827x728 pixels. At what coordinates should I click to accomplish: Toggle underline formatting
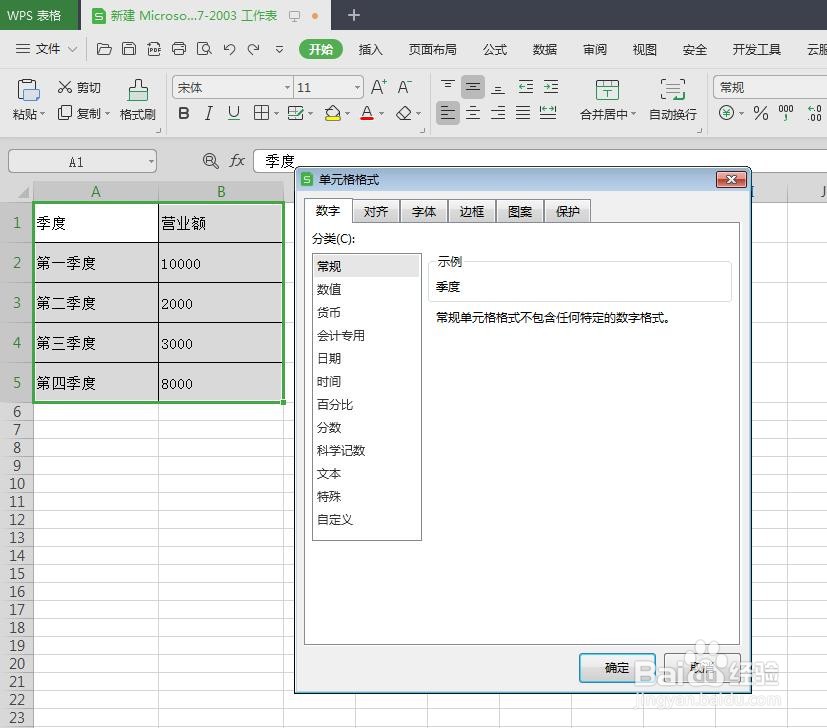pyautogui.click(x=234, y=113)
